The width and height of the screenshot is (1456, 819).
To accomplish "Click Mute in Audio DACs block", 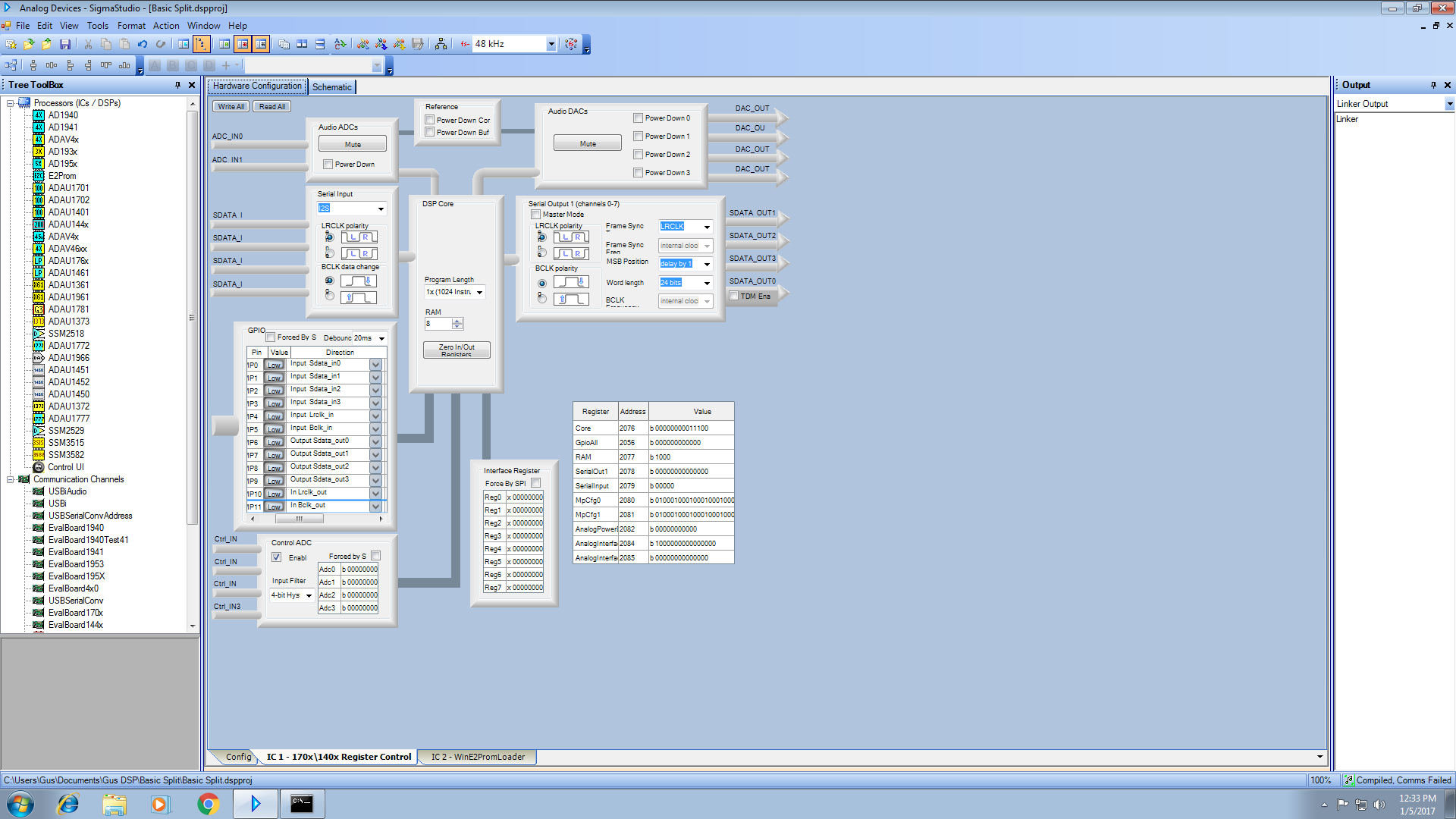I will click(x=588, y=143).
